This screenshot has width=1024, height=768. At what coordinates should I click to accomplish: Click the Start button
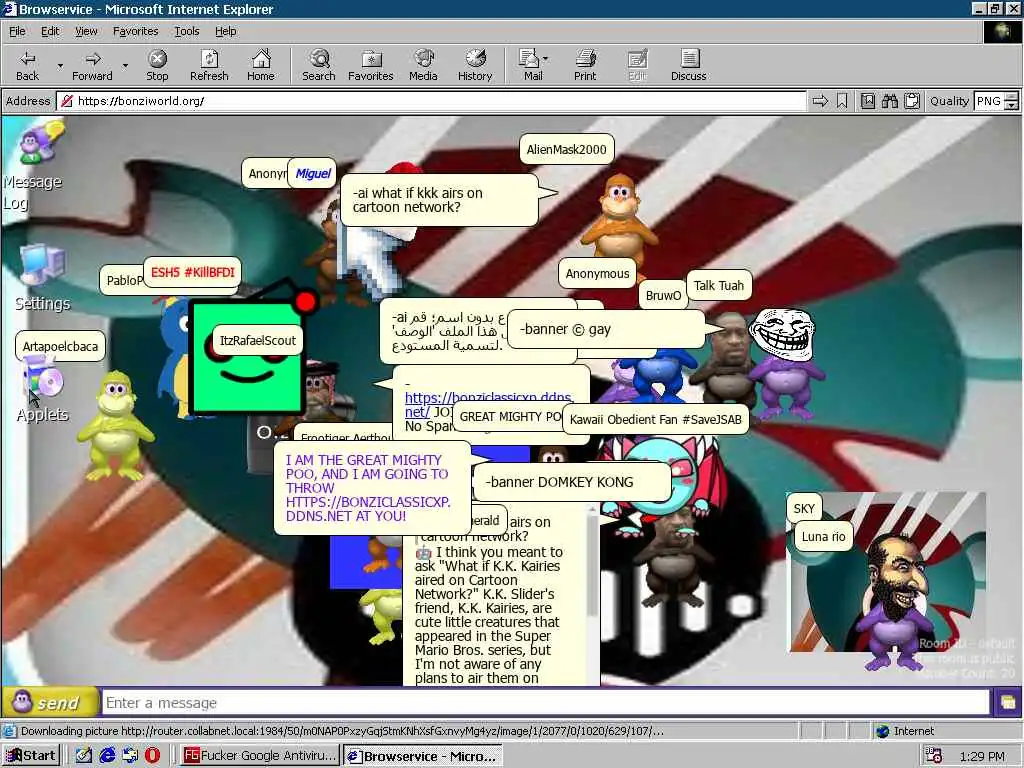pyautogui.click(x=31, y=756)
